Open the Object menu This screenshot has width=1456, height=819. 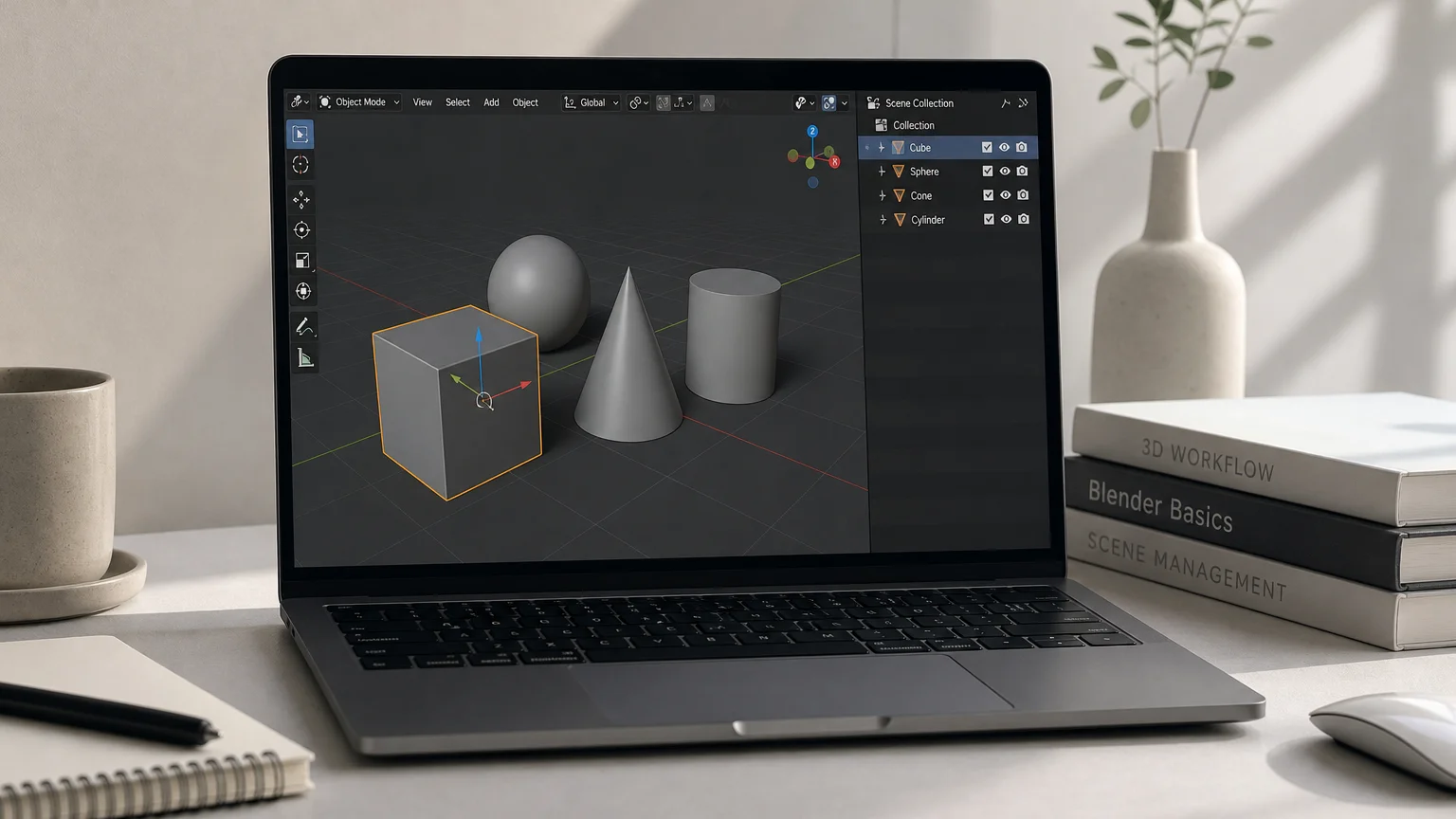(525, 102)
